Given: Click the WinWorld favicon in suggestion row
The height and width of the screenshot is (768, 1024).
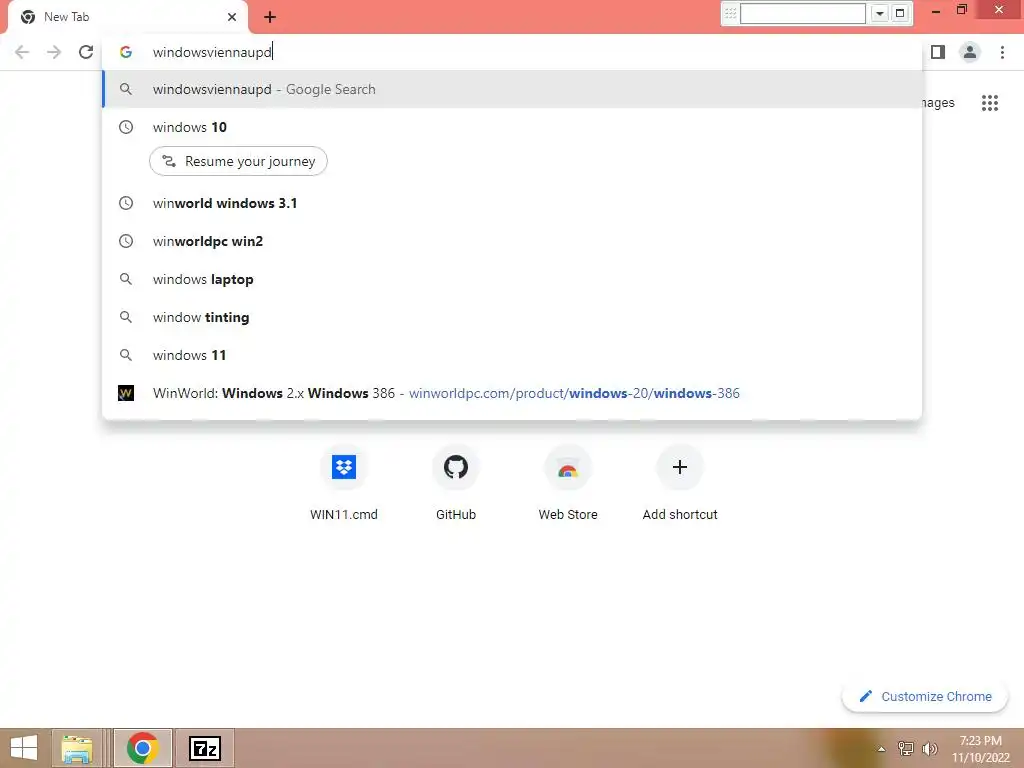Looking at the screenshot, I should click(126, 392).
